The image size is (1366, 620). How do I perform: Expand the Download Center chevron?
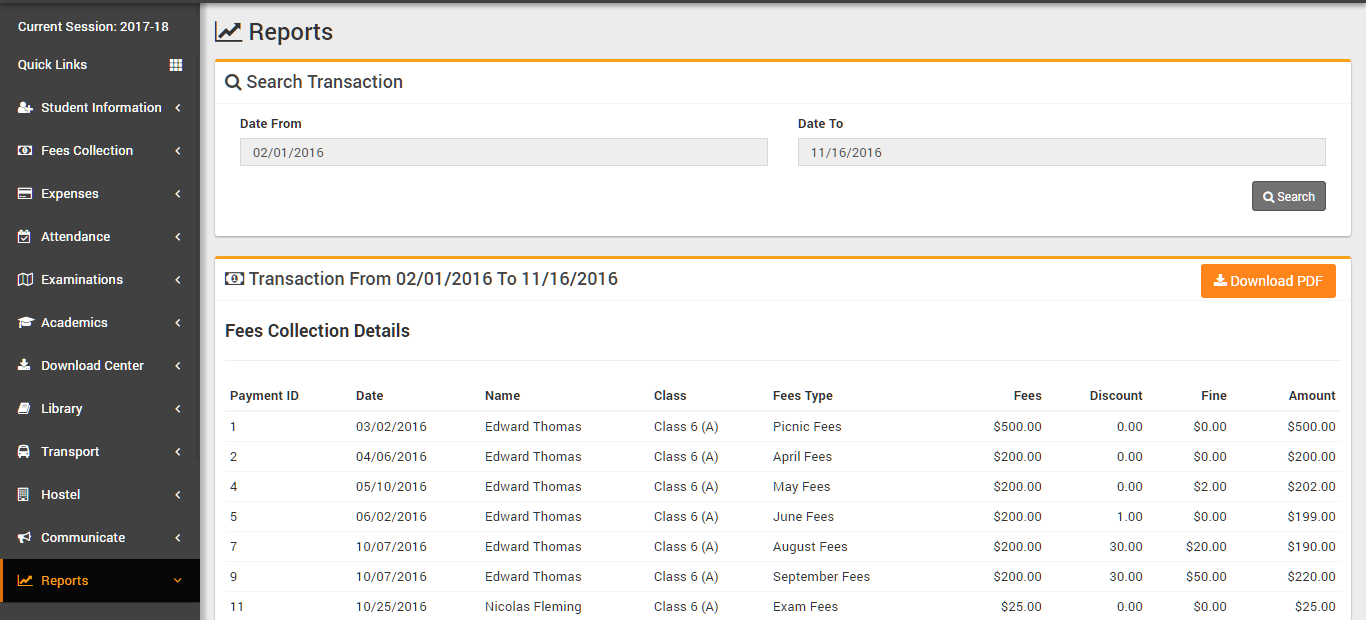tap(178, 366)
